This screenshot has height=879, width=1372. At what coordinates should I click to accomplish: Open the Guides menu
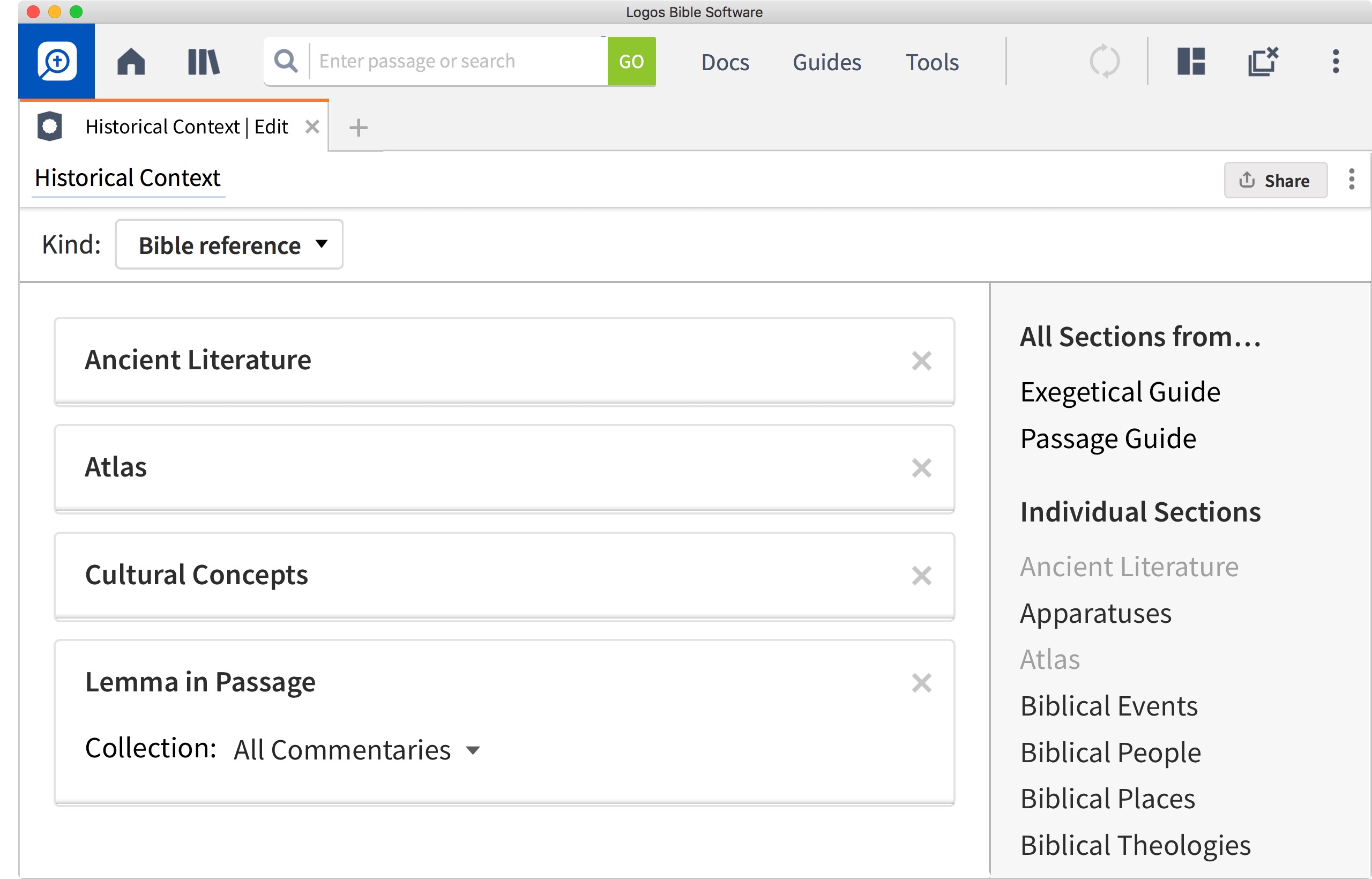[x=827, y=62]
